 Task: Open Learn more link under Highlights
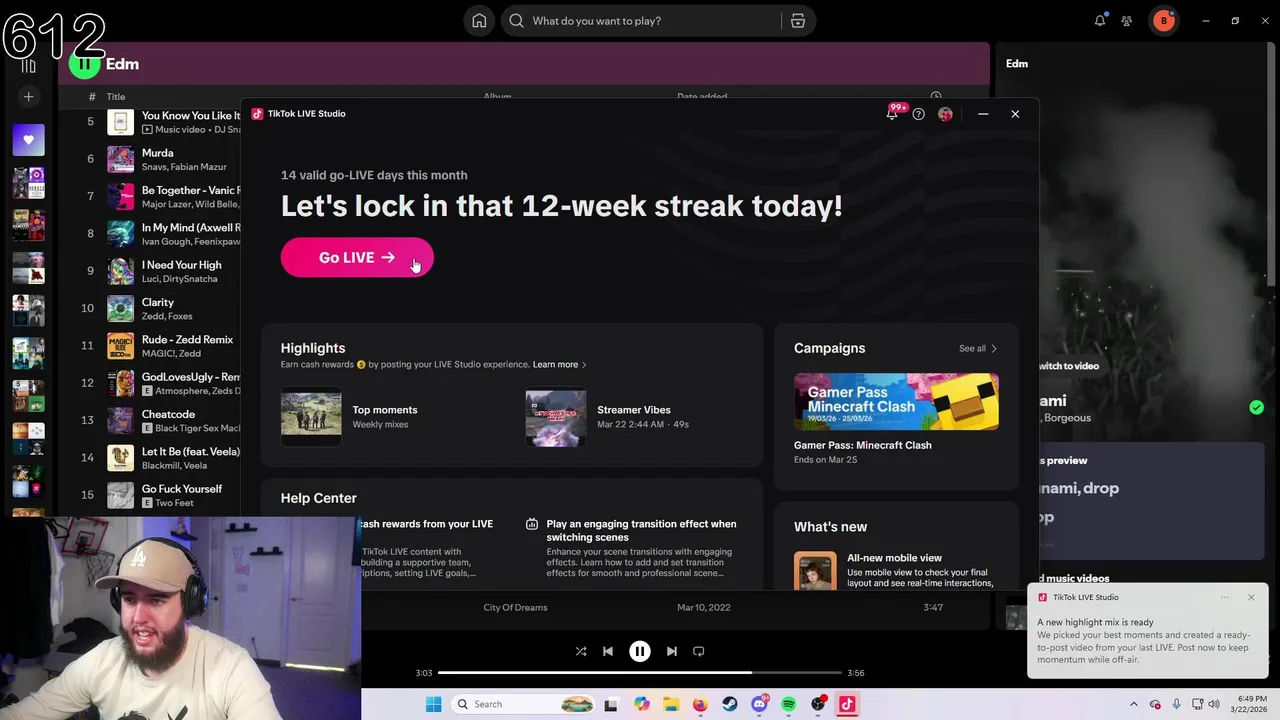point(559,365)
